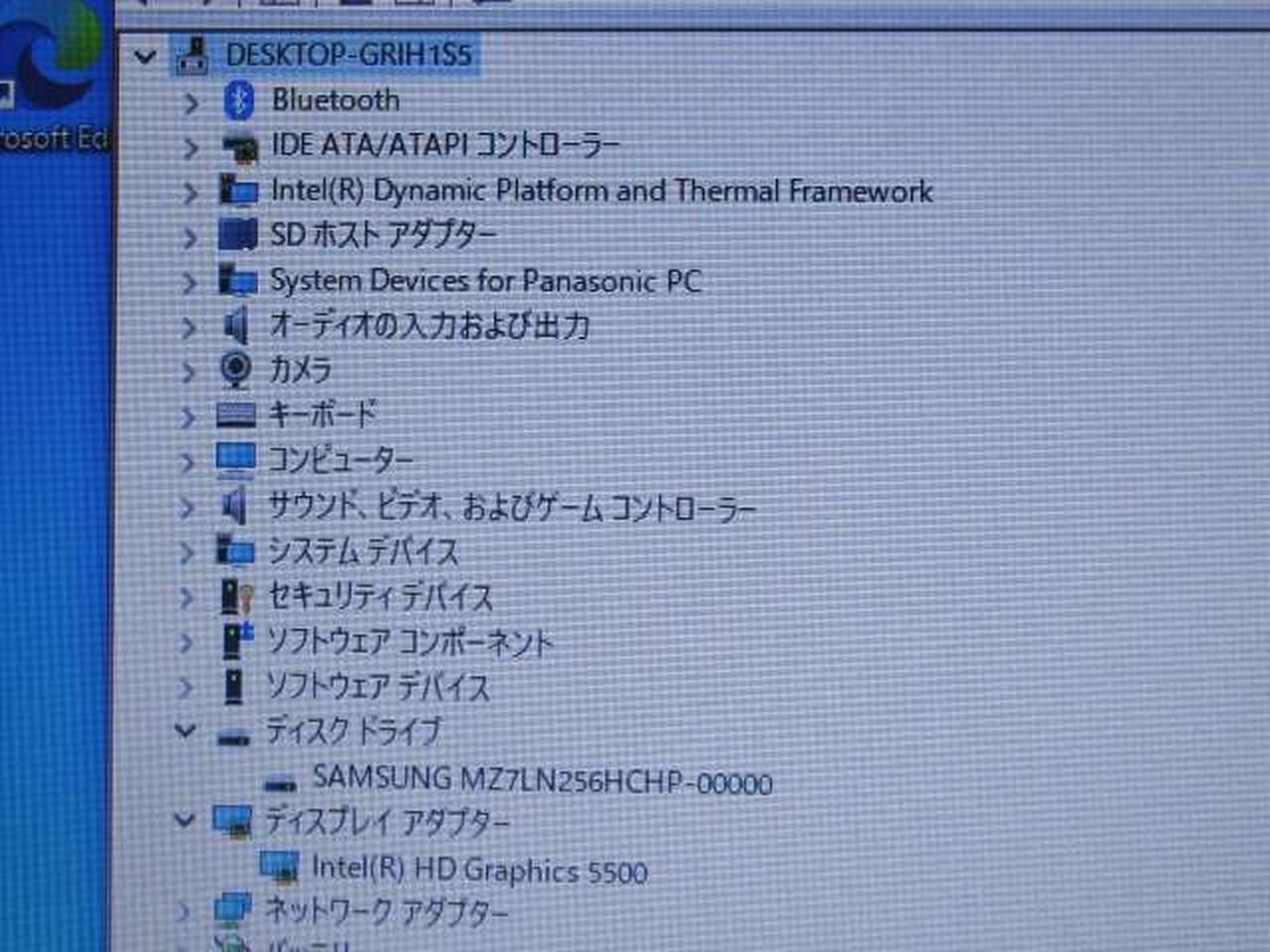This screenshot has height=952, width=1270.
Task: Select the software components (ソフトウェア コンポーネント) item
Action: click(x=409, y=642)
